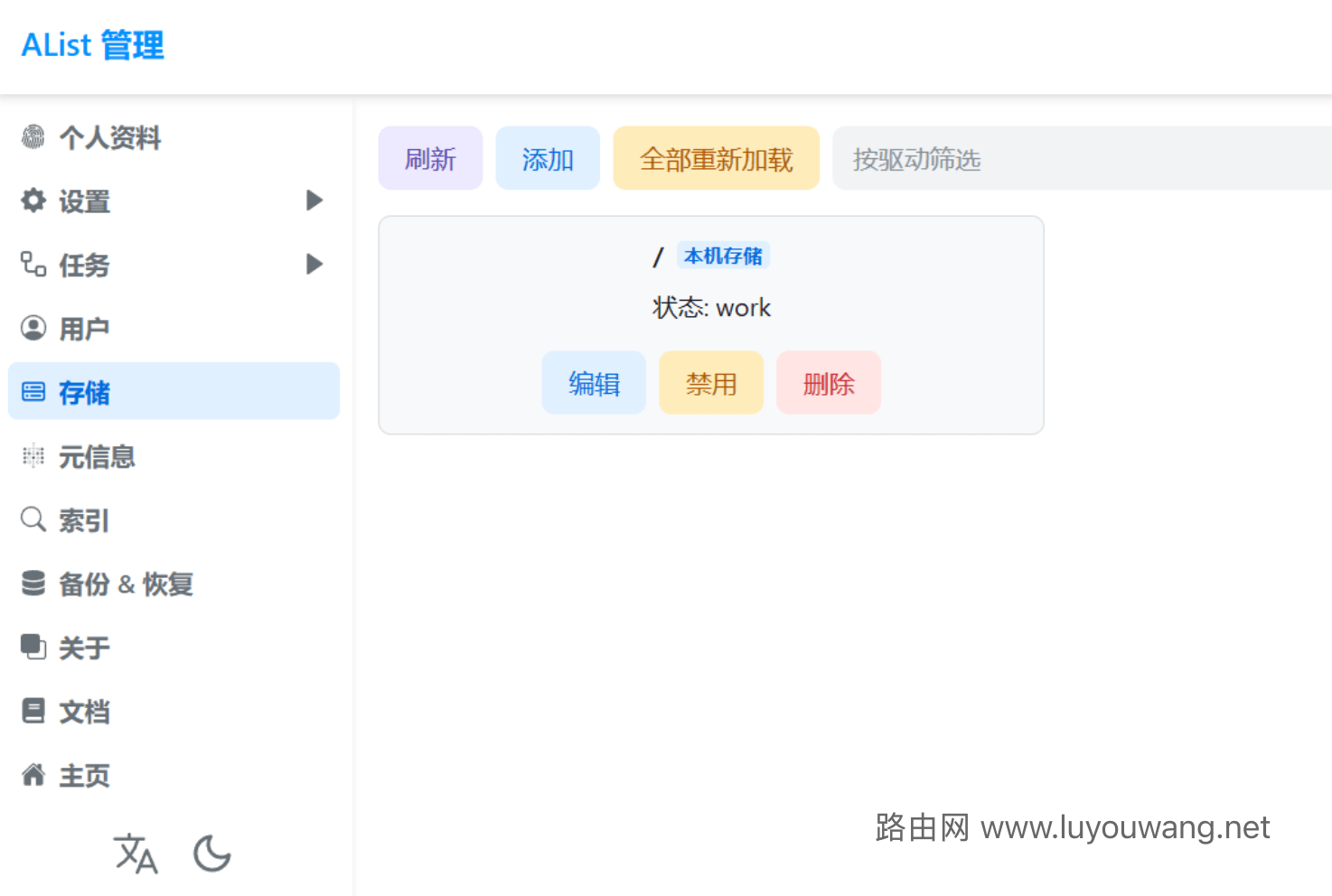This screenshot has height=896, width=1332.
Task: Select the 关于 about icon
Action: [33, 647]
